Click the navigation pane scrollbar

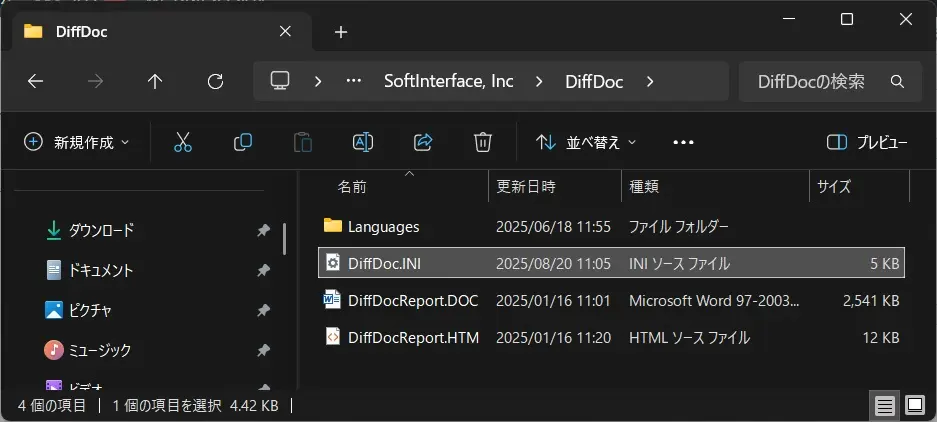284,239
